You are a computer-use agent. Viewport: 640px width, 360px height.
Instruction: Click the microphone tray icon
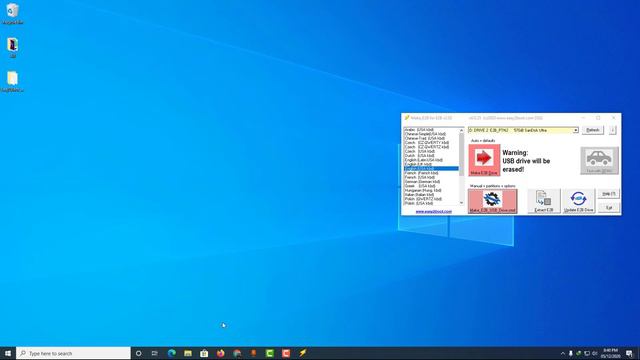571,353
